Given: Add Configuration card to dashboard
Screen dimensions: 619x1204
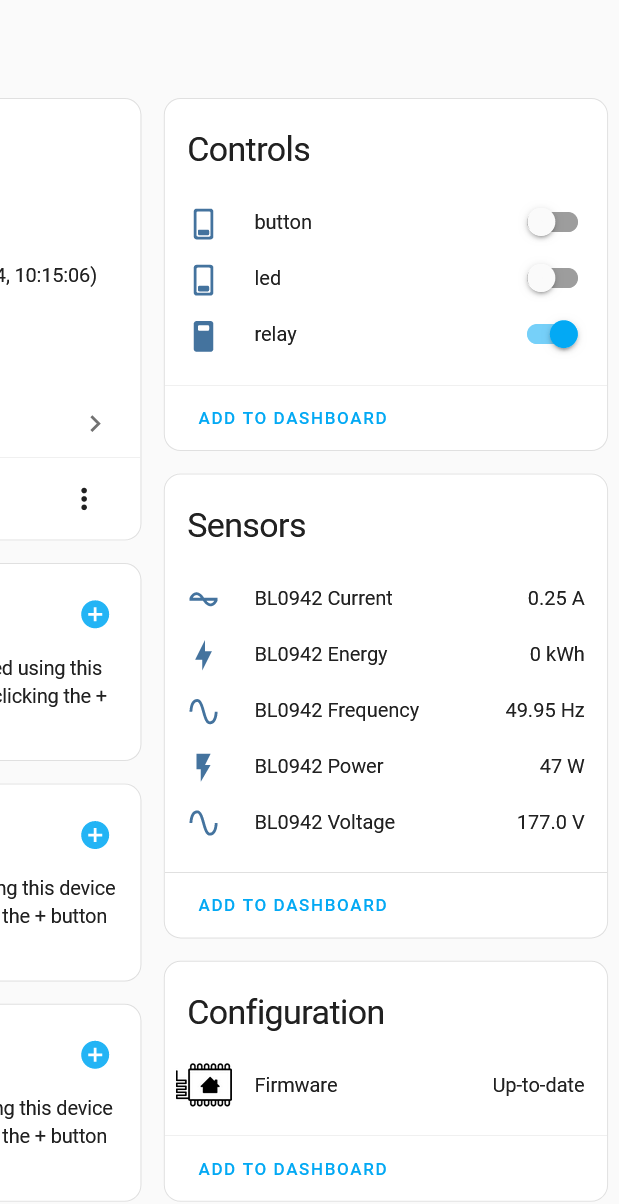Looking at the screenshot, I should pos(293,1169).
